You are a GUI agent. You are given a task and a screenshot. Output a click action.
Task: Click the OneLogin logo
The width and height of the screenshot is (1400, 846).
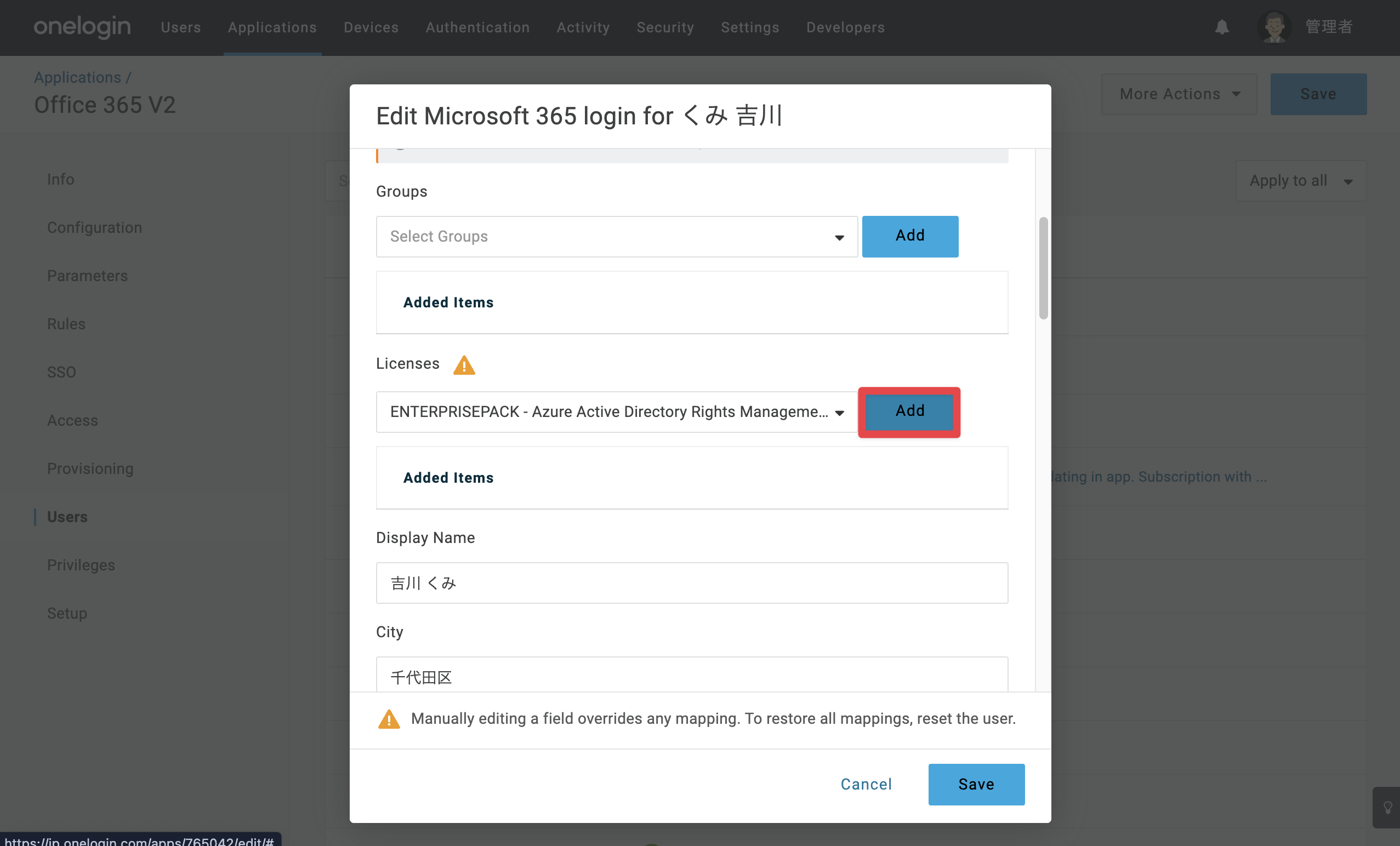(82, 27)
